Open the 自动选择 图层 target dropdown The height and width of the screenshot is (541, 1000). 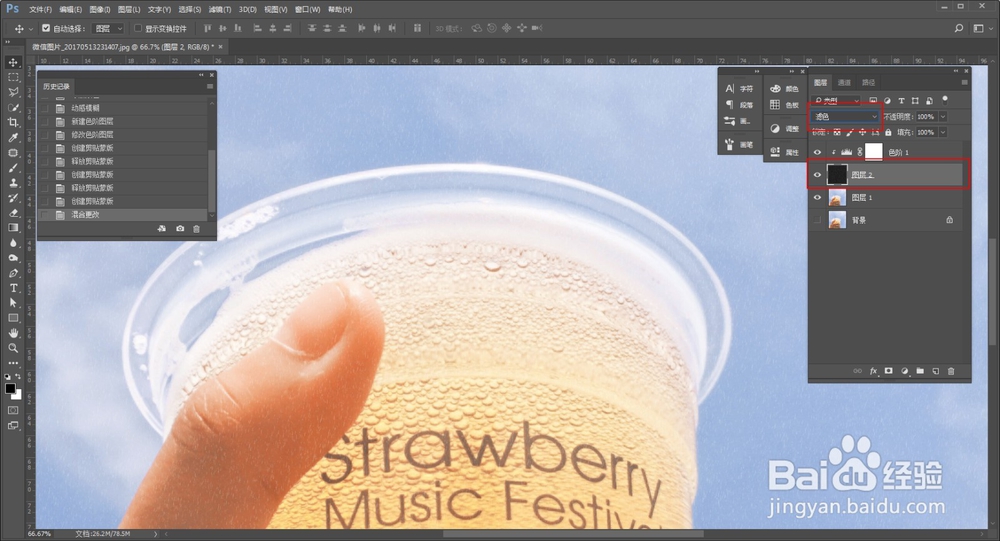[x=107, y=28]
